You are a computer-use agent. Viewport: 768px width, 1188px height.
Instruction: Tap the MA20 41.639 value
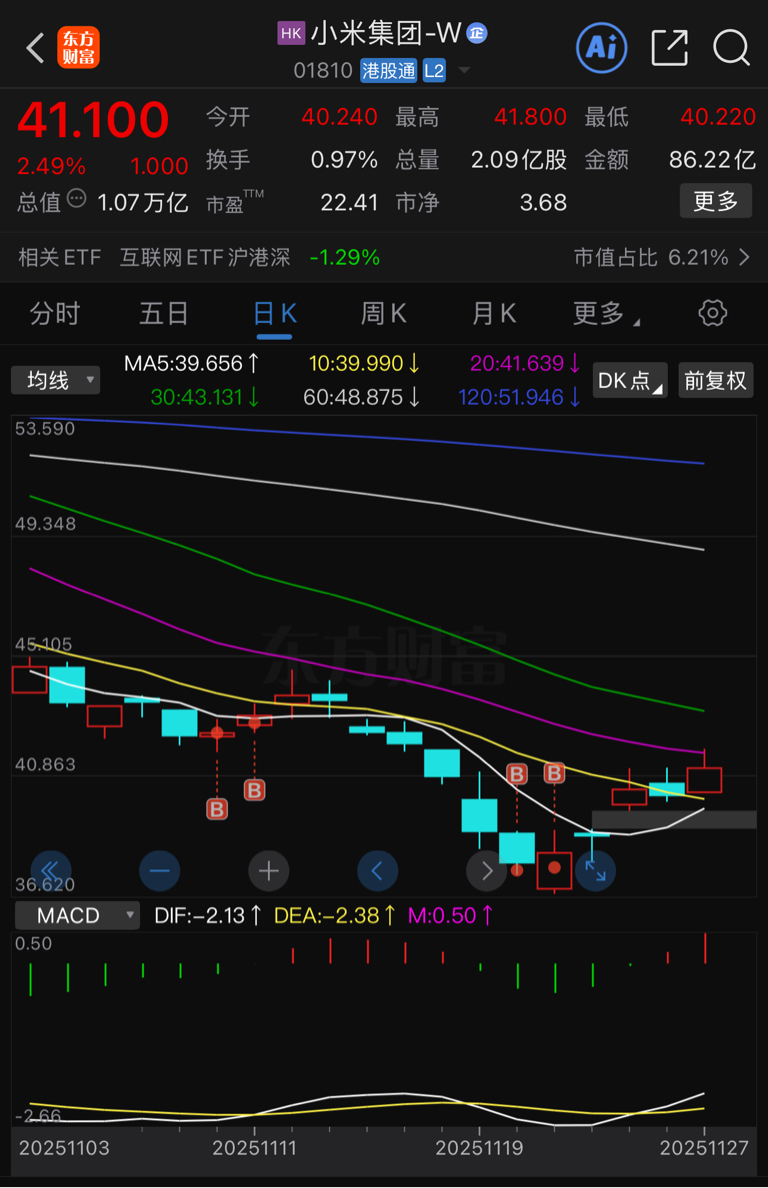[x=525, y=364]
